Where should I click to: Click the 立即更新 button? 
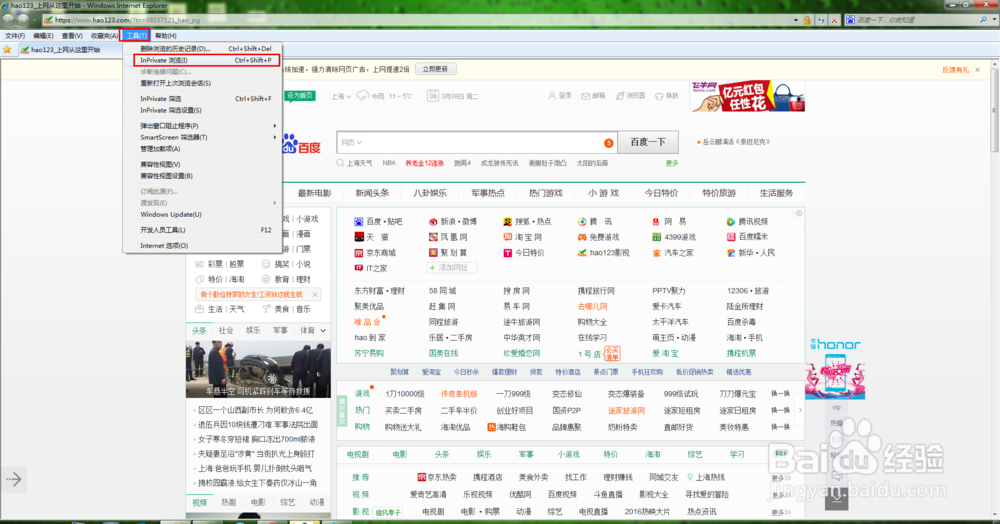pyautogui.click(x=435, y=69)
